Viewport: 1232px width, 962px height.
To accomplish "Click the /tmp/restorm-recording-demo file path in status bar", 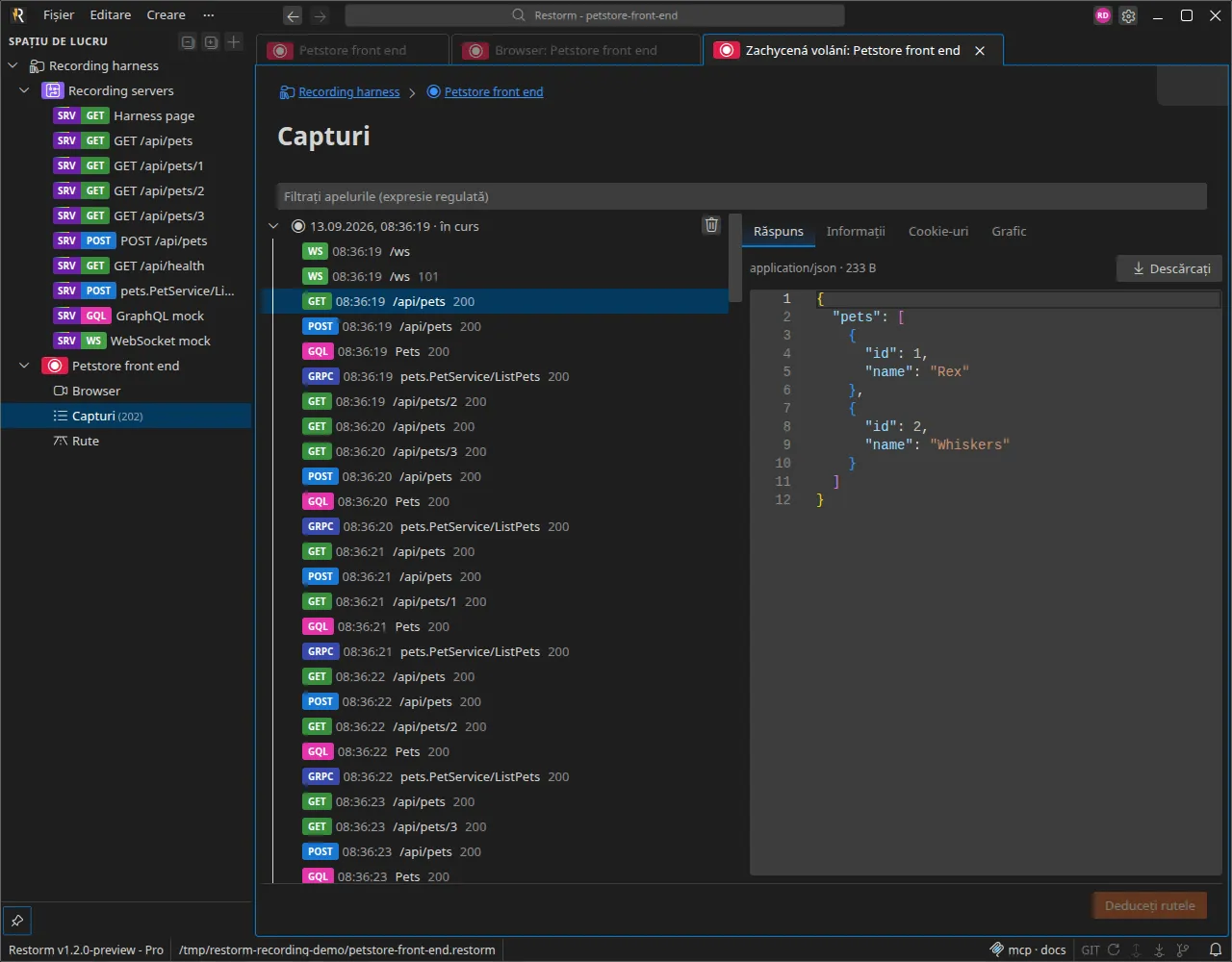I will (x=337, y=949).
